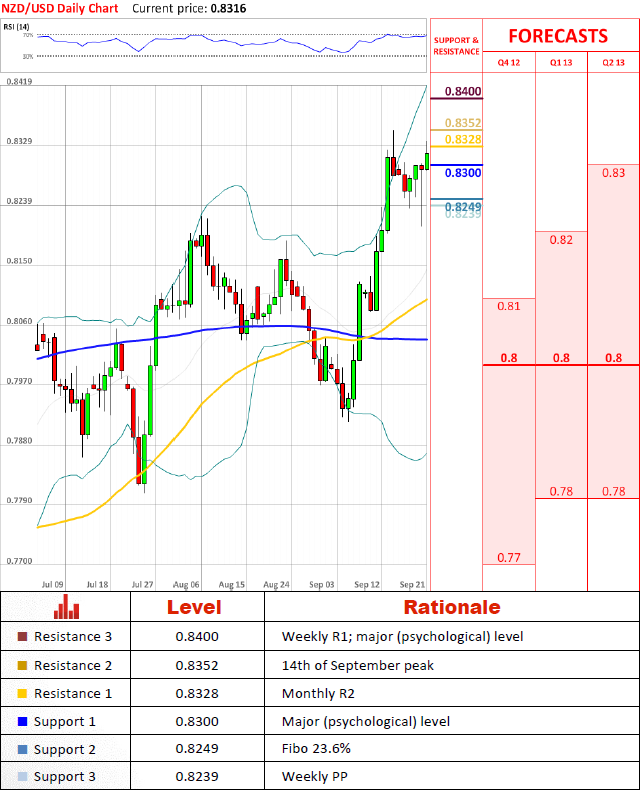Click the 'NZD/USD Daily Chart' title
The height and width of the screenshot is (790, 640).
point(60,8)
